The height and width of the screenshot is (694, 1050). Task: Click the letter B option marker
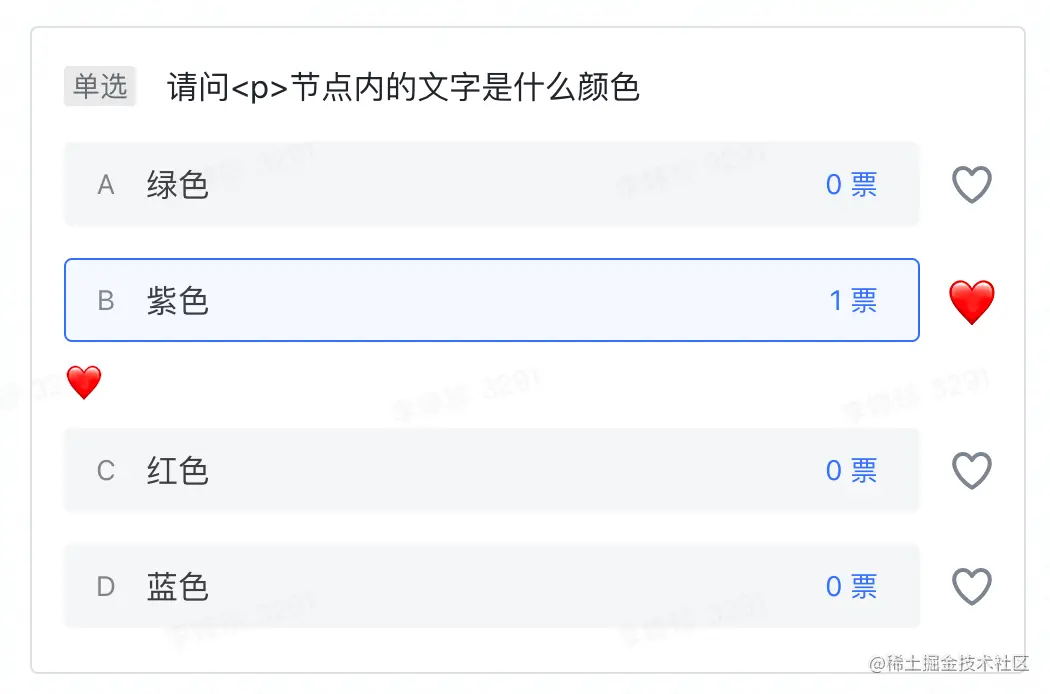tap(106, 301)
